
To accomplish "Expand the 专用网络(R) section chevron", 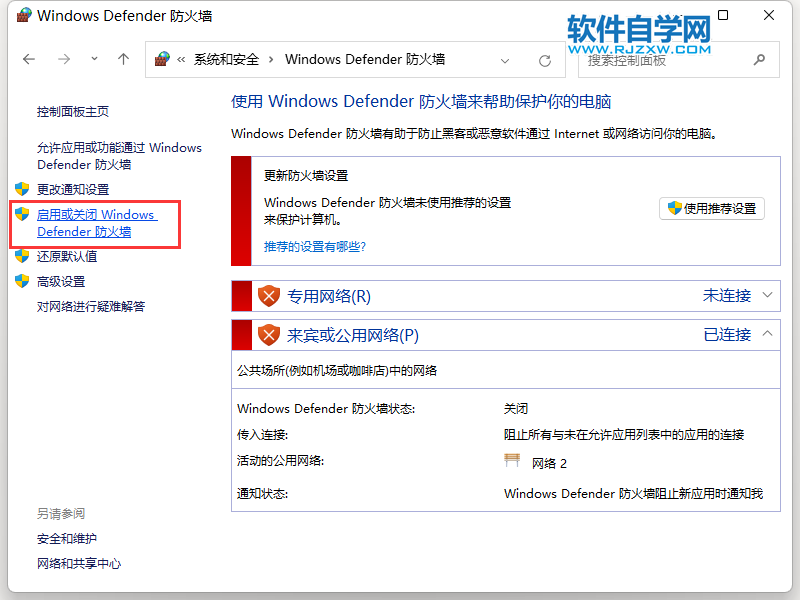I will [x=767, y=295].
